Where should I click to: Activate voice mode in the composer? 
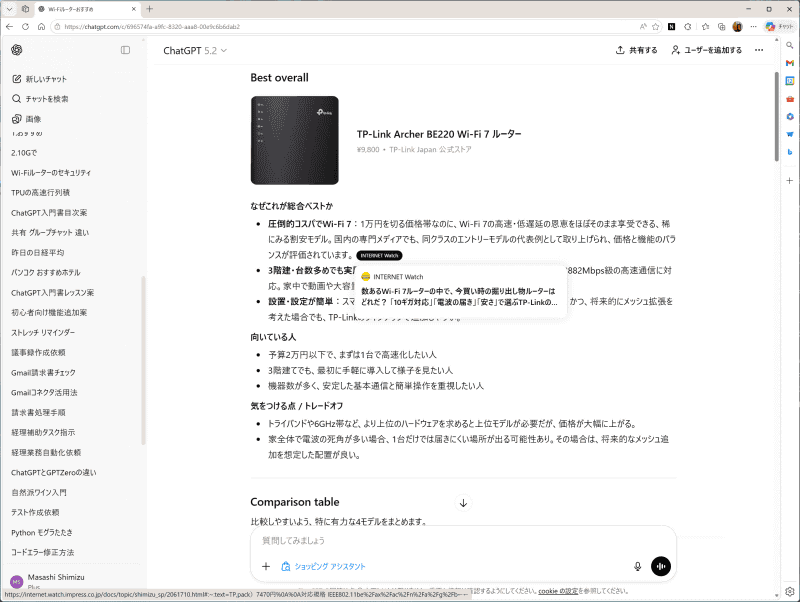[660, 566]
